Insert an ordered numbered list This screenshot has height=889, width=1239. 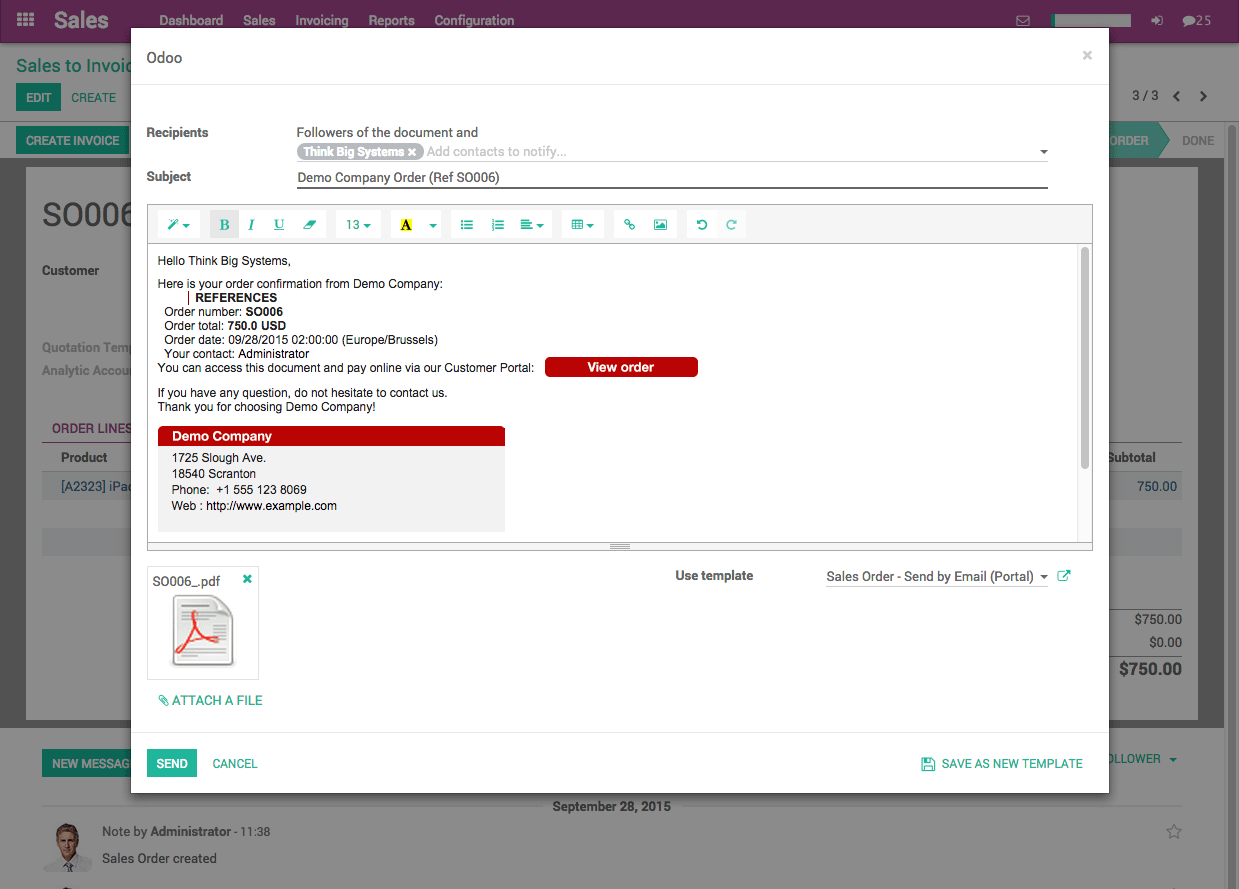pos(498,225)
